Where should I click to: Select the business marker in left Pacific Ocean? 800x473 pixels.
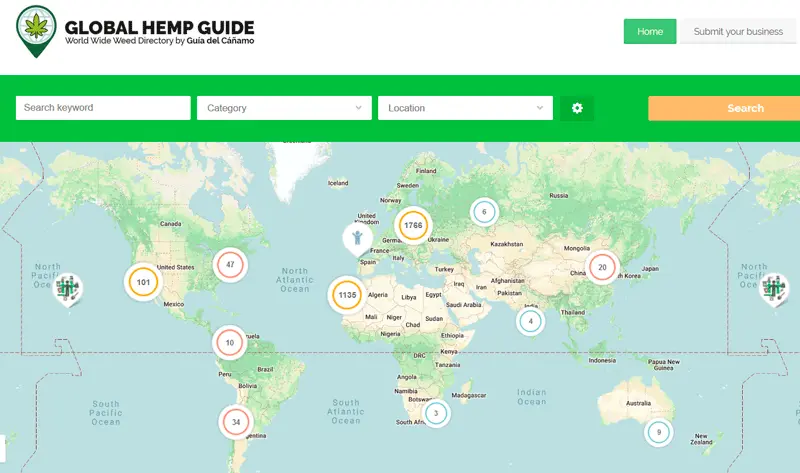(x=68, y=289)
